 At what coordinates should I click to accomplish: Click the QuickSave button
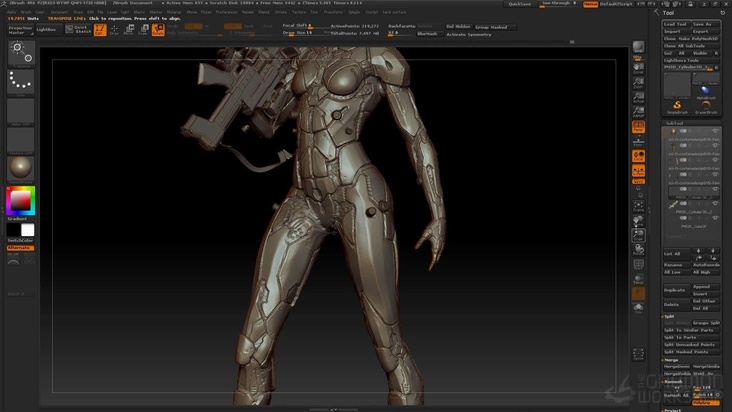(519, 4)
